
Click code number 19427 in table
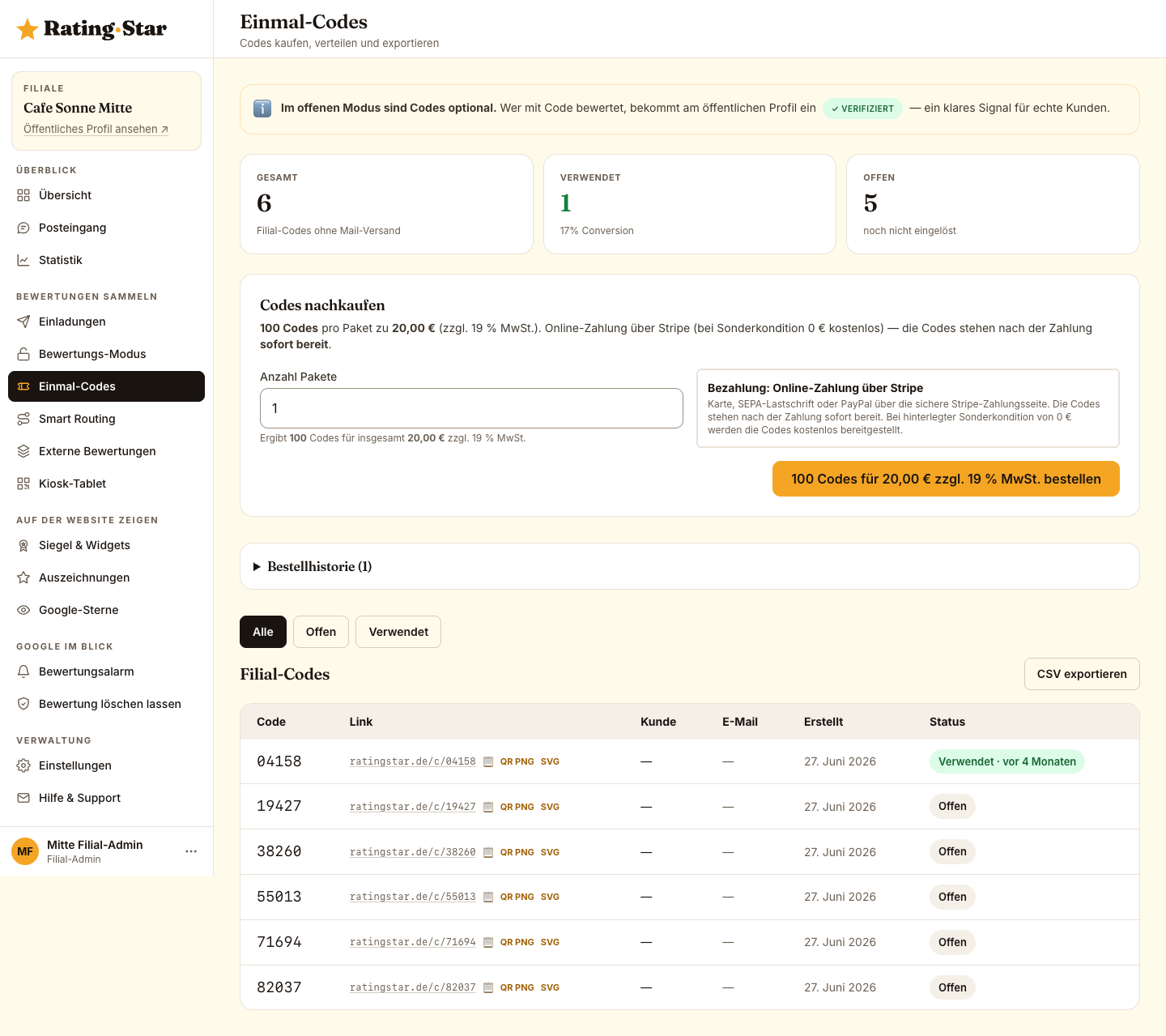click(279, 806)
